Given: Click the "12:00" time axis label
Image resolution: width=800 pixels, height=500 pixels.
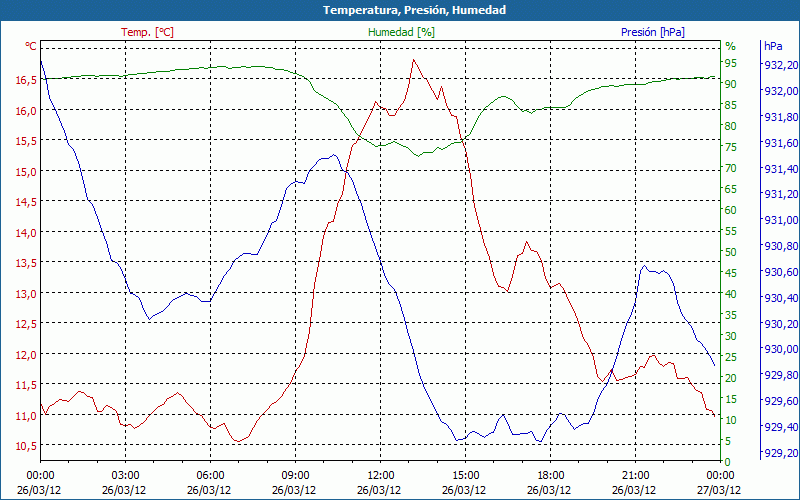Looking at the screenshot, I should click(380, 476).
